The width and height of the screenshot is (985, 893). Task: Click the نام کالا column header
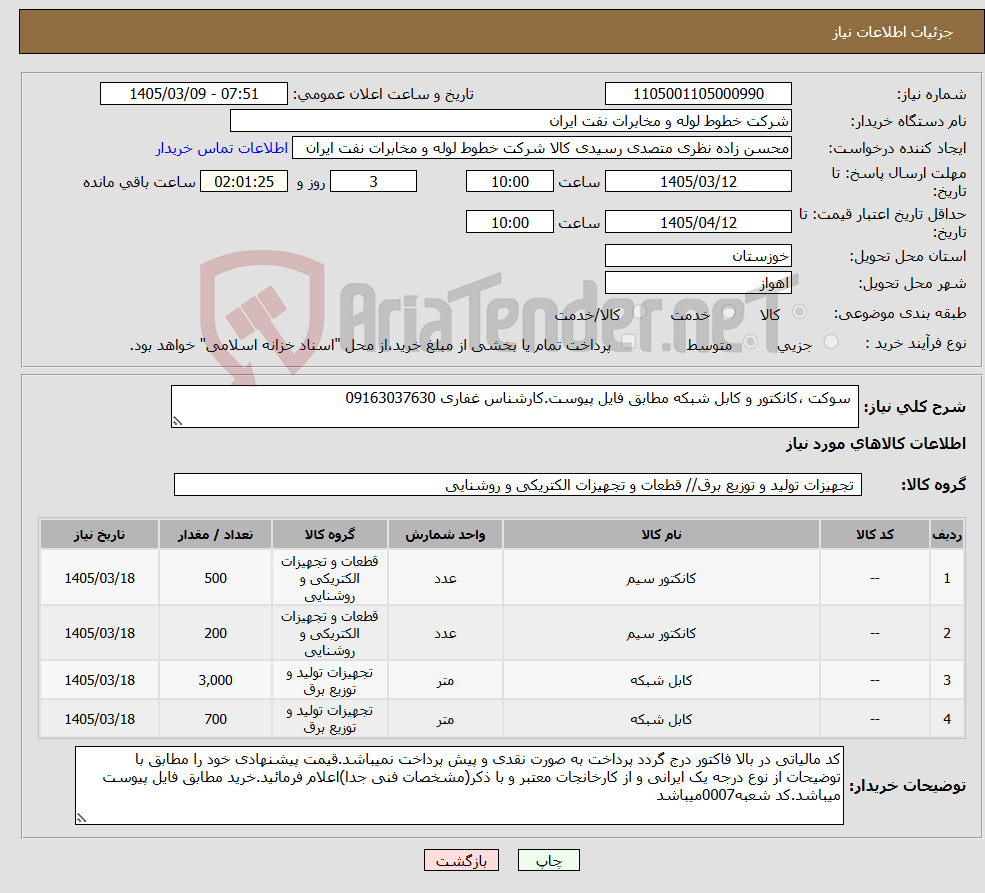pos(661,534)
